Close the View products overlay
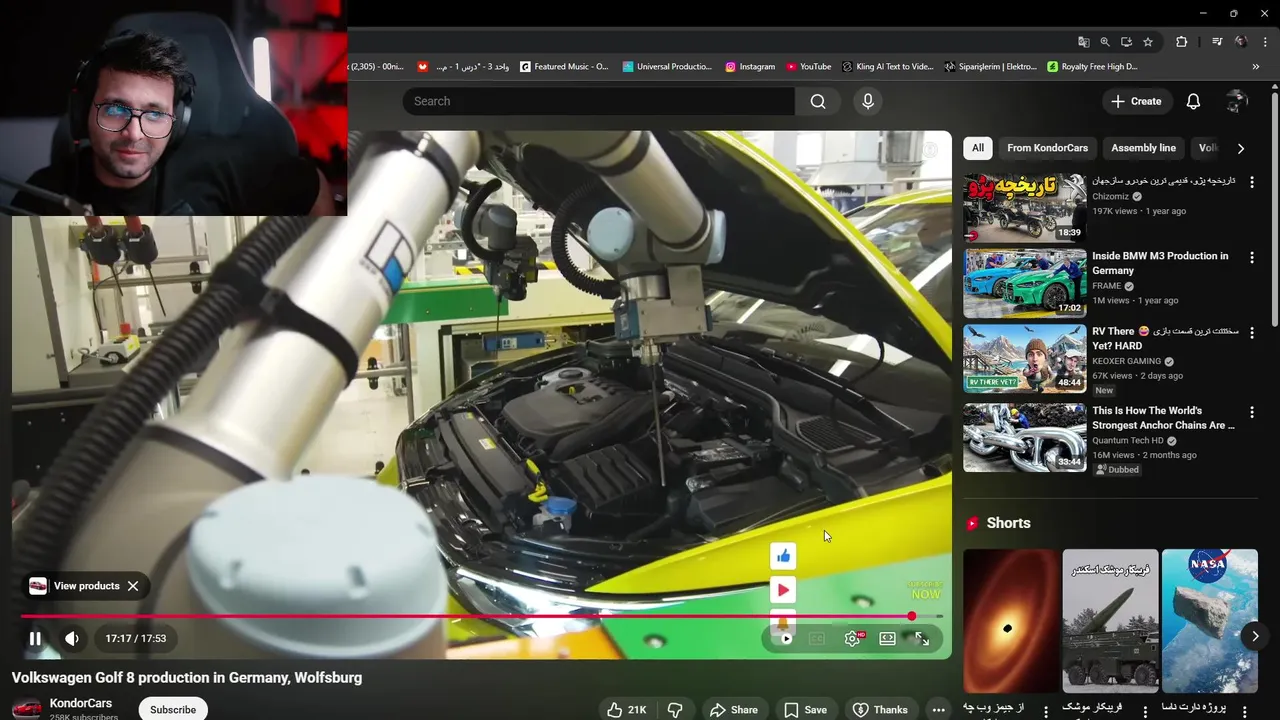1280x720 pixels. 133,586
